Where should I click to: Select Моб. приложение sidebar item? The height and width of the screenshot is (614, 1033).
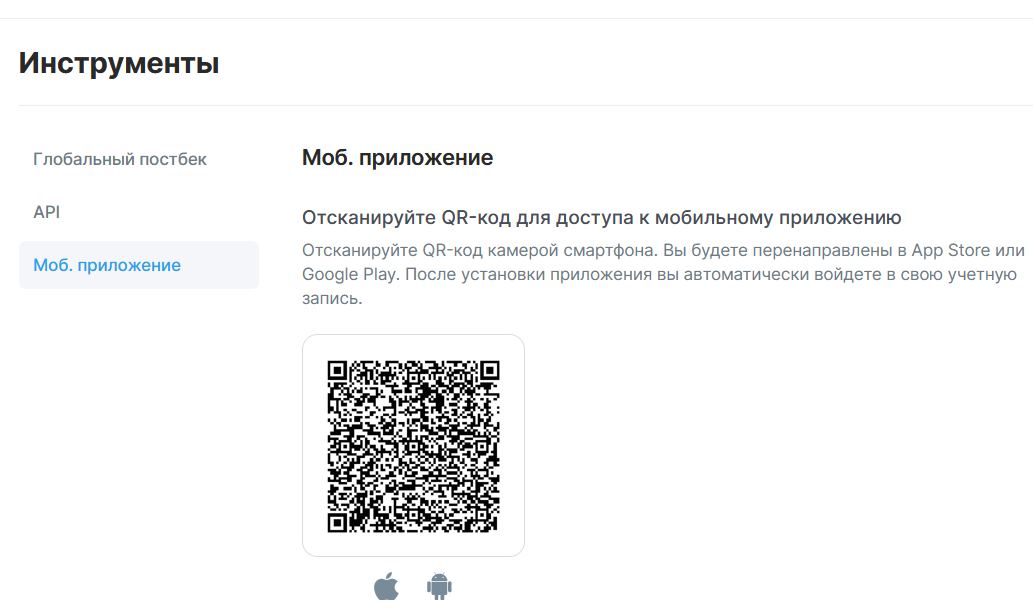[138, 265]
